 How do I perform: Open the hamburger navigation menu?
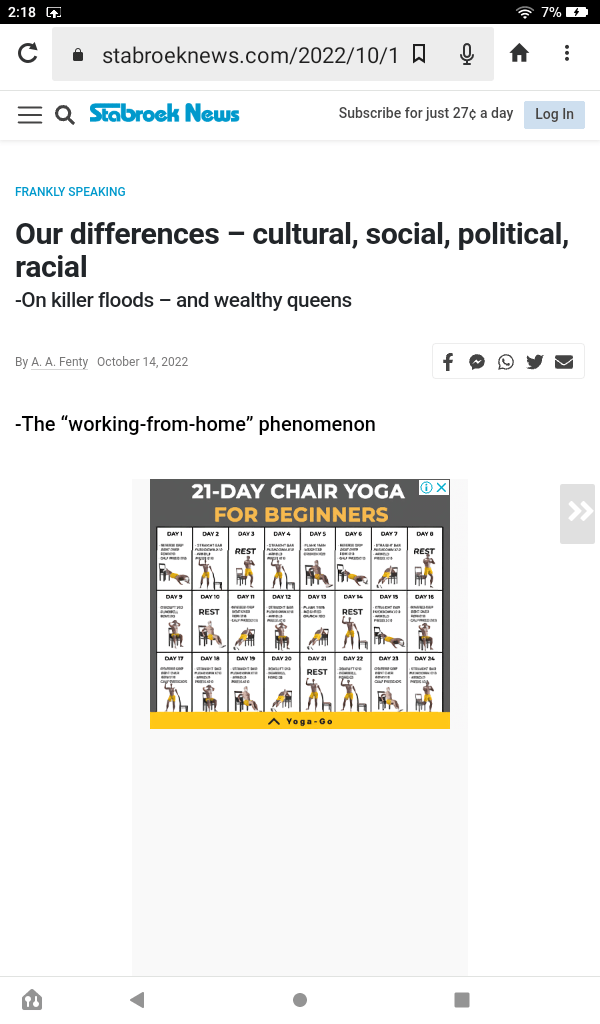[x=30, y=114]
